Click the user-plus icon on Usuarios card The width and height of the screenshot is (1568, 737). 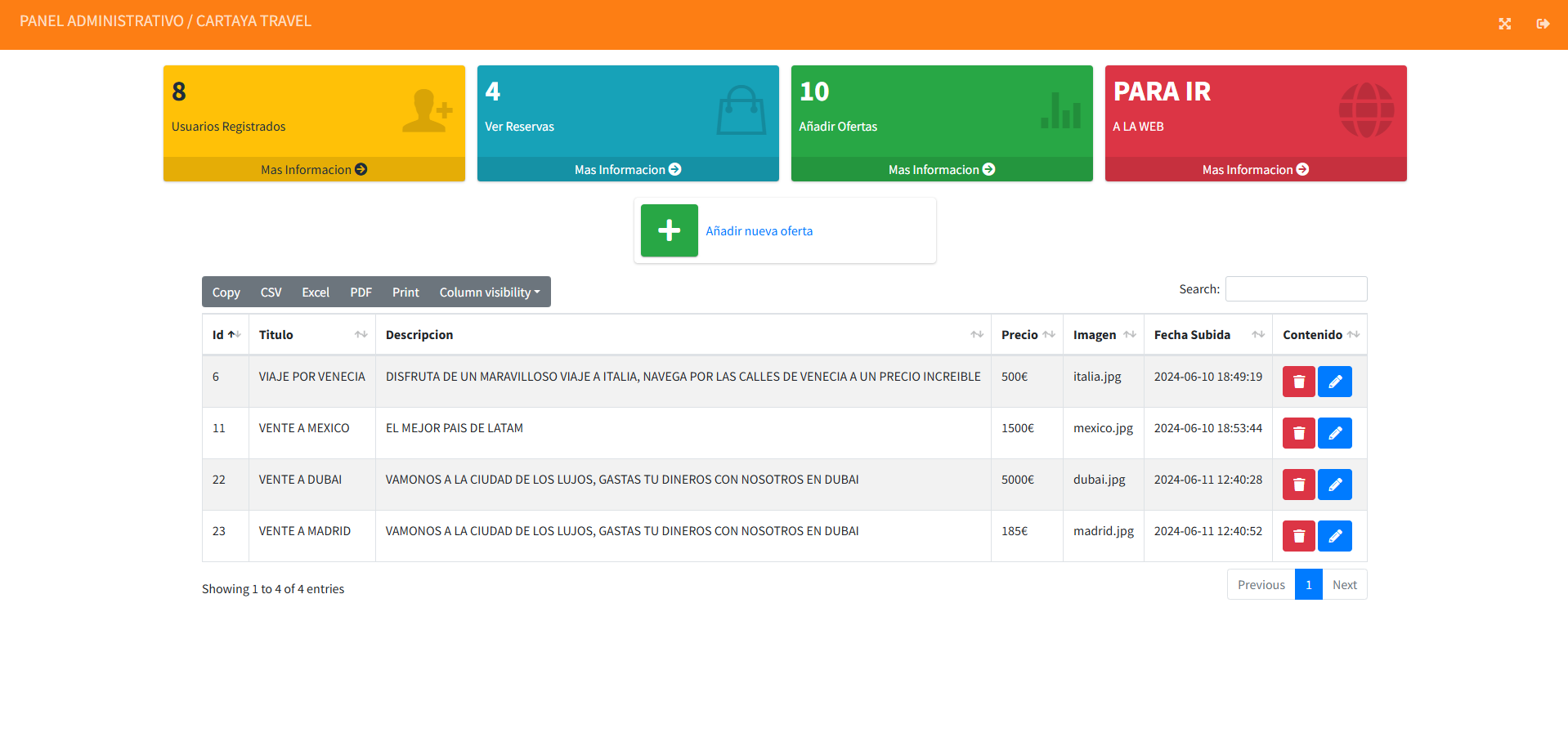[x=427, y=111]
